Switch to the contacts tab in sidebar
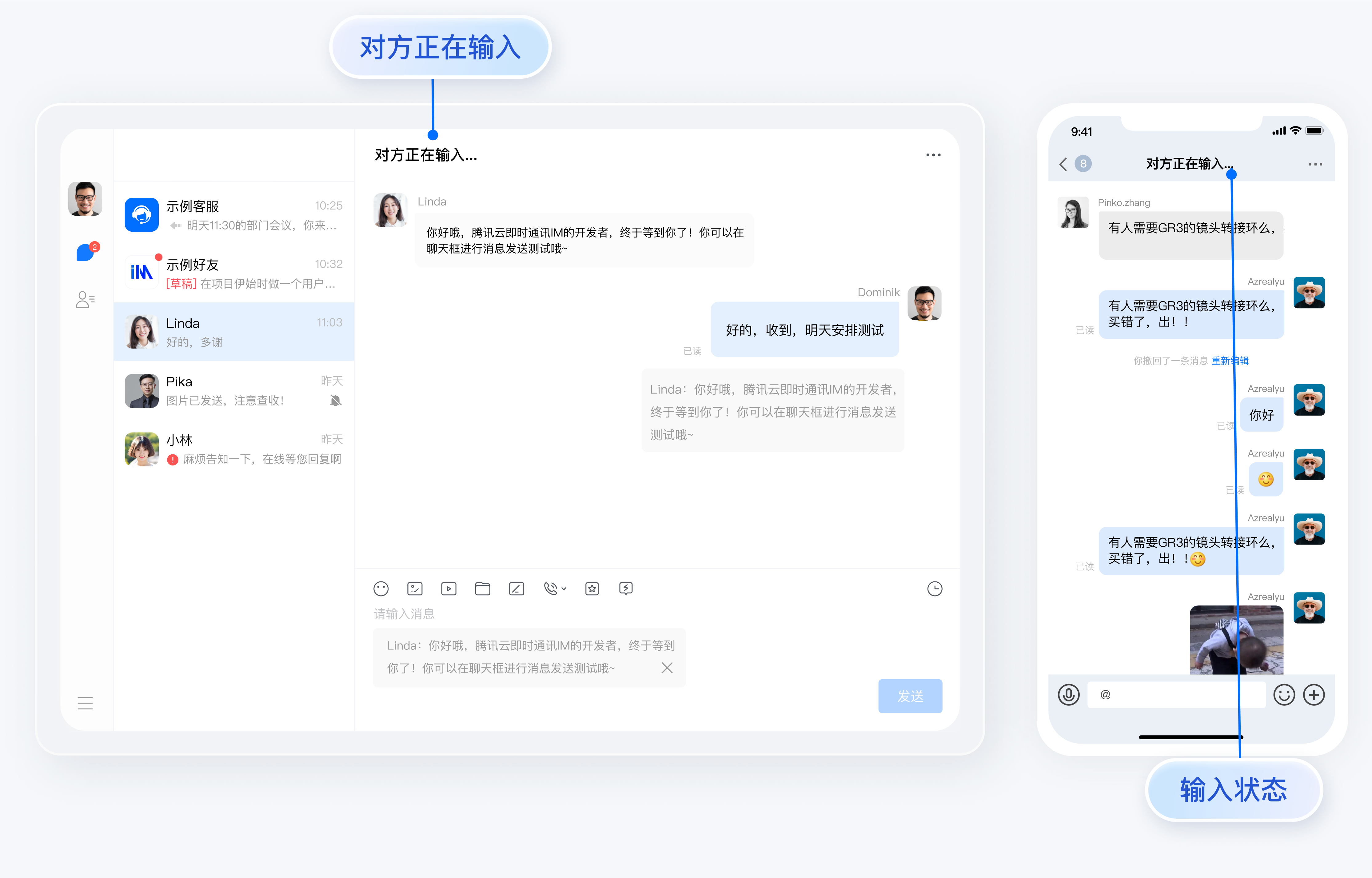The width and height of the screenshot is (1372, 878). coord(85,299)
